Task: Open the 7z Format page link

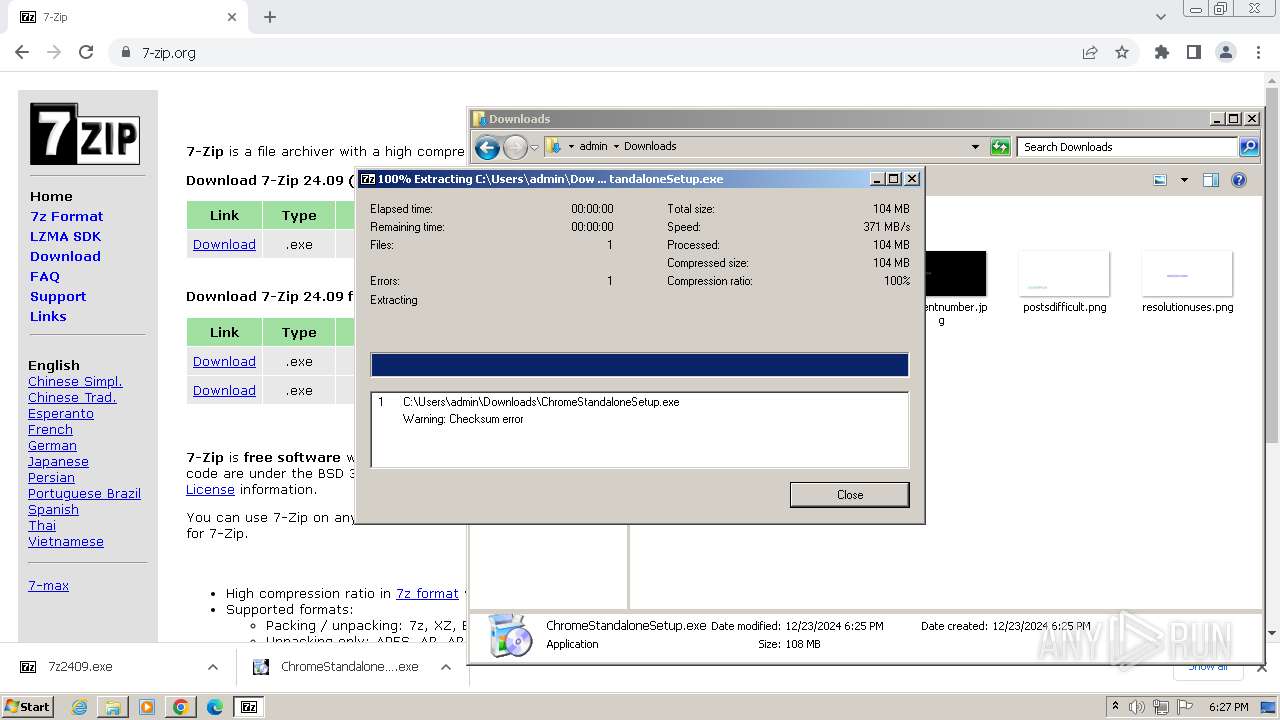Action: coord(66,216)
